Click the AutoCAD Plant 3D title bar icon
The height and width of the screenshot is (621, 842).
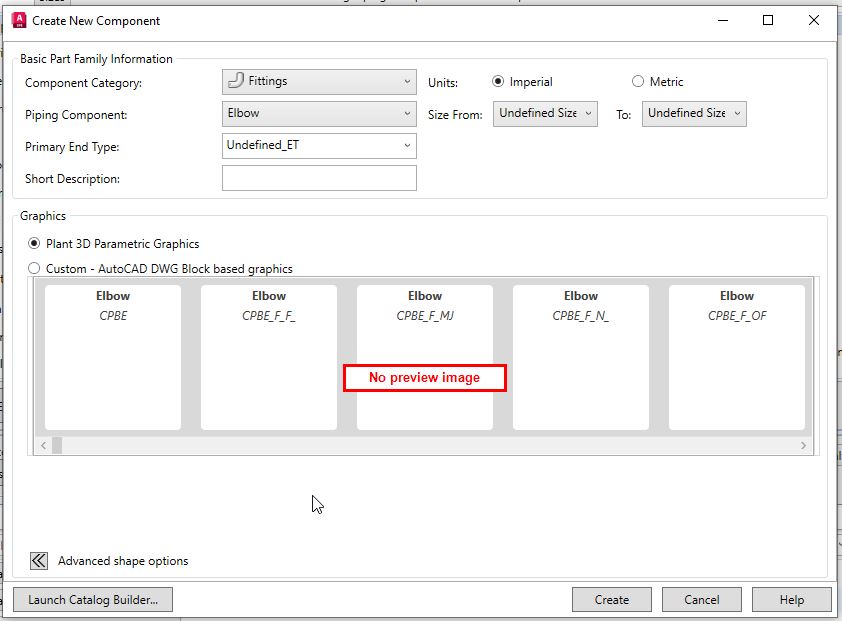(19, 20)
